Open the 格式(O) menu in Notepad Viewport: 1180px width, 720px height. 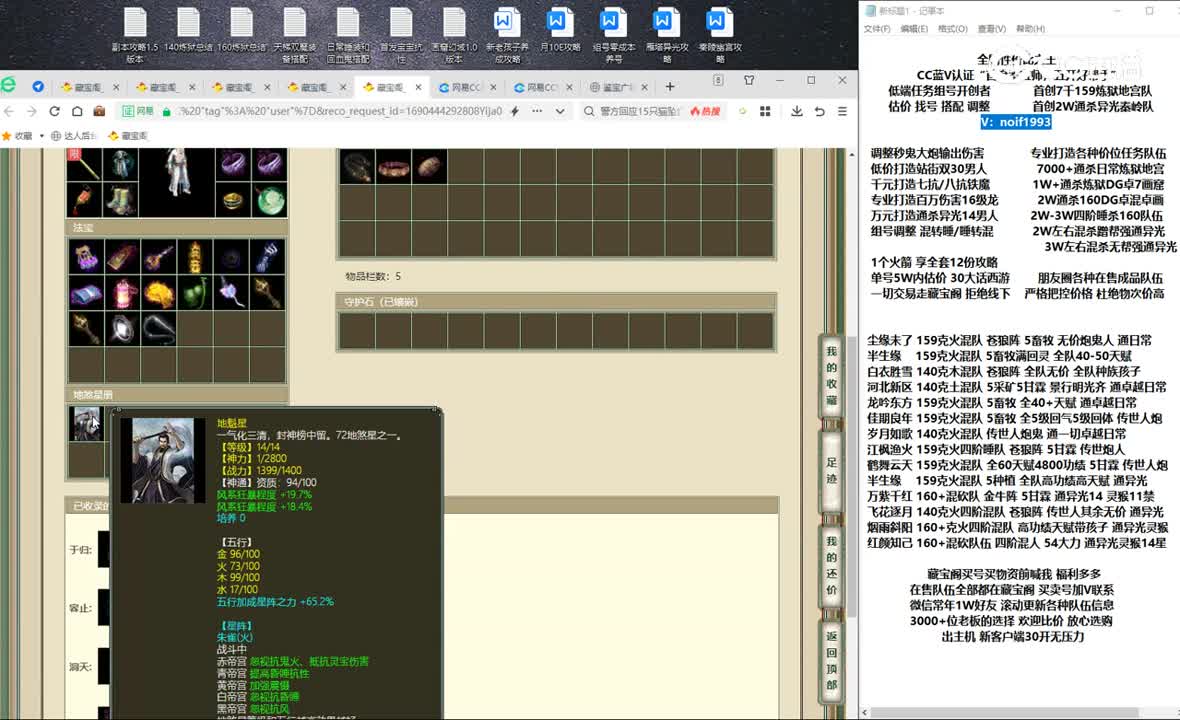pyautogui.click(x=952, y=29)
